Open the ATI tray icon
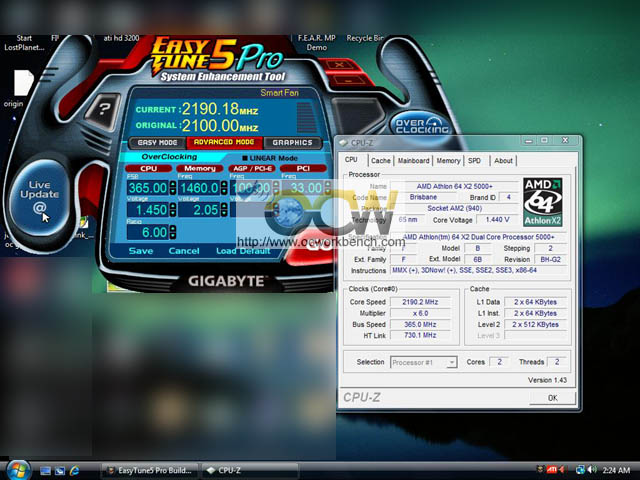The height and width of the screenshot is (480, 640). pyautogui.click(x=551, y=470)
